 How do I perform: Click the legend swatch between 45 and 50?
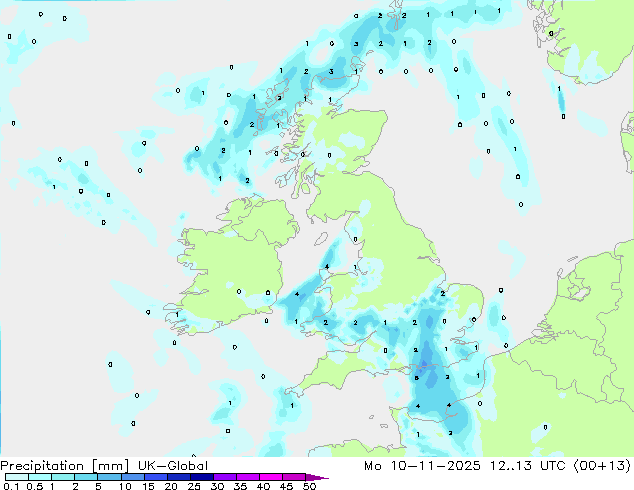294,477
